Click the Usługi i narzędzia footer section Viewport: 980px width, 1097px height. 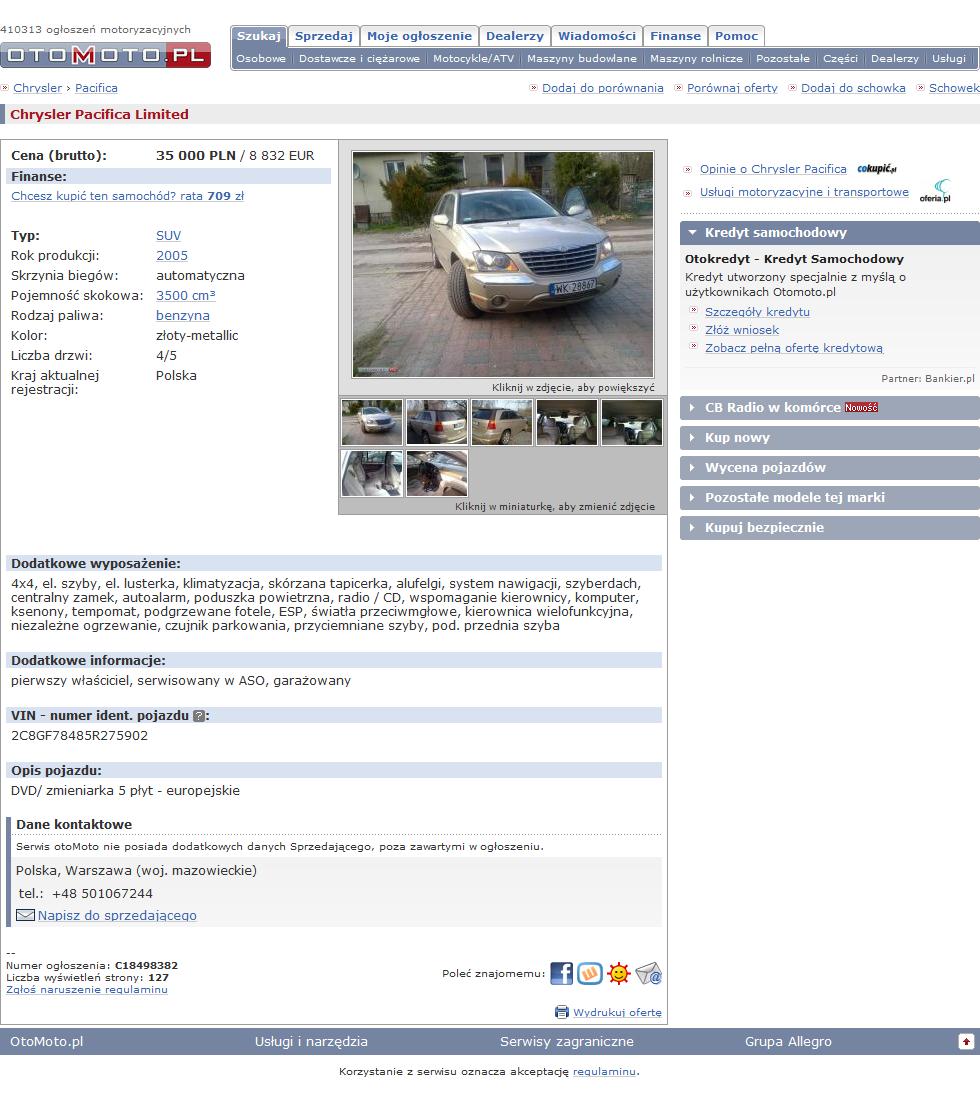(x=311, y=1042)
